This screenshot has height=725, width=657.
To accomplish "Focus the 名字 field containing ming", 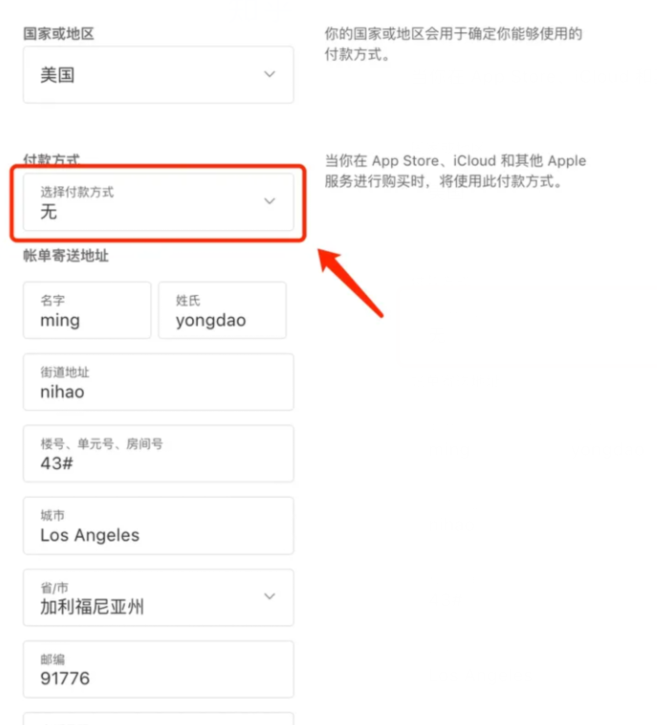I will pyautogui.click(x=87, y=310).
